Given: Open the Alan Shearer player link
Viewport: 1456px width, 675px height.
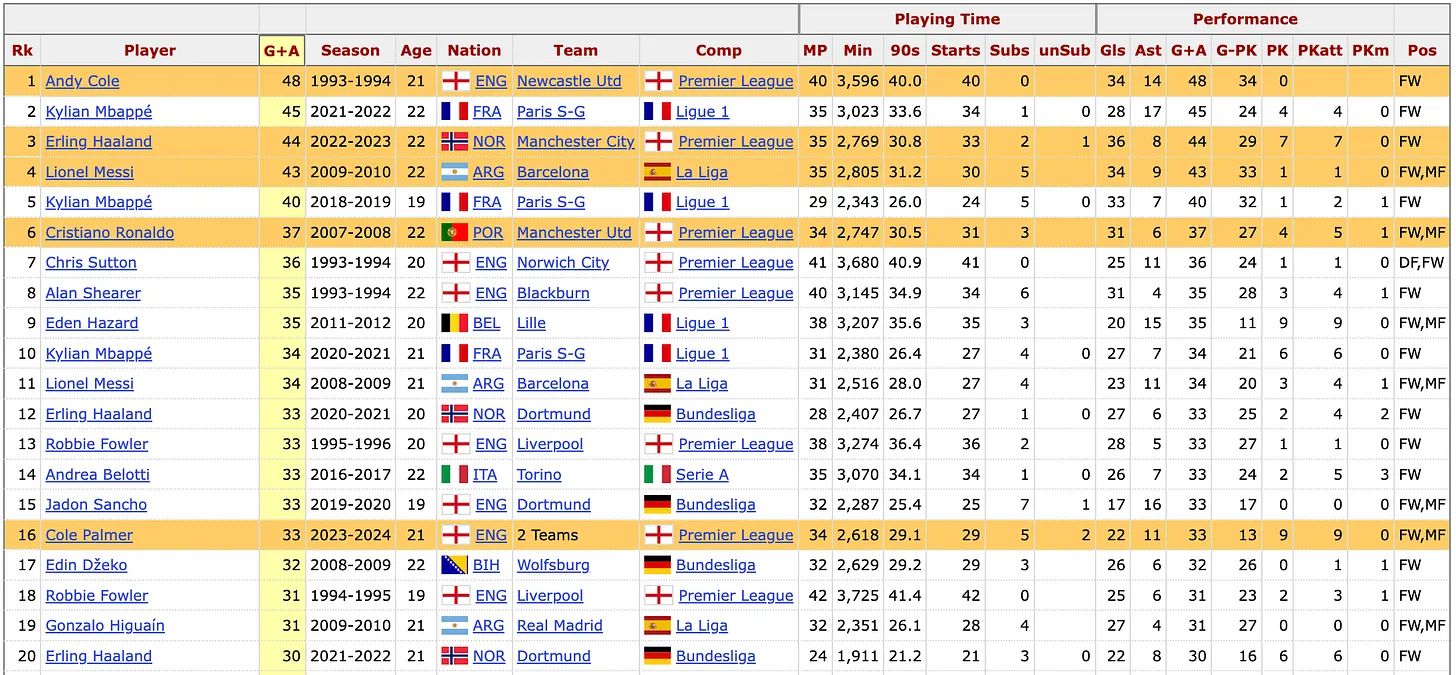Looking at the screenshot, I should [93, 293].
